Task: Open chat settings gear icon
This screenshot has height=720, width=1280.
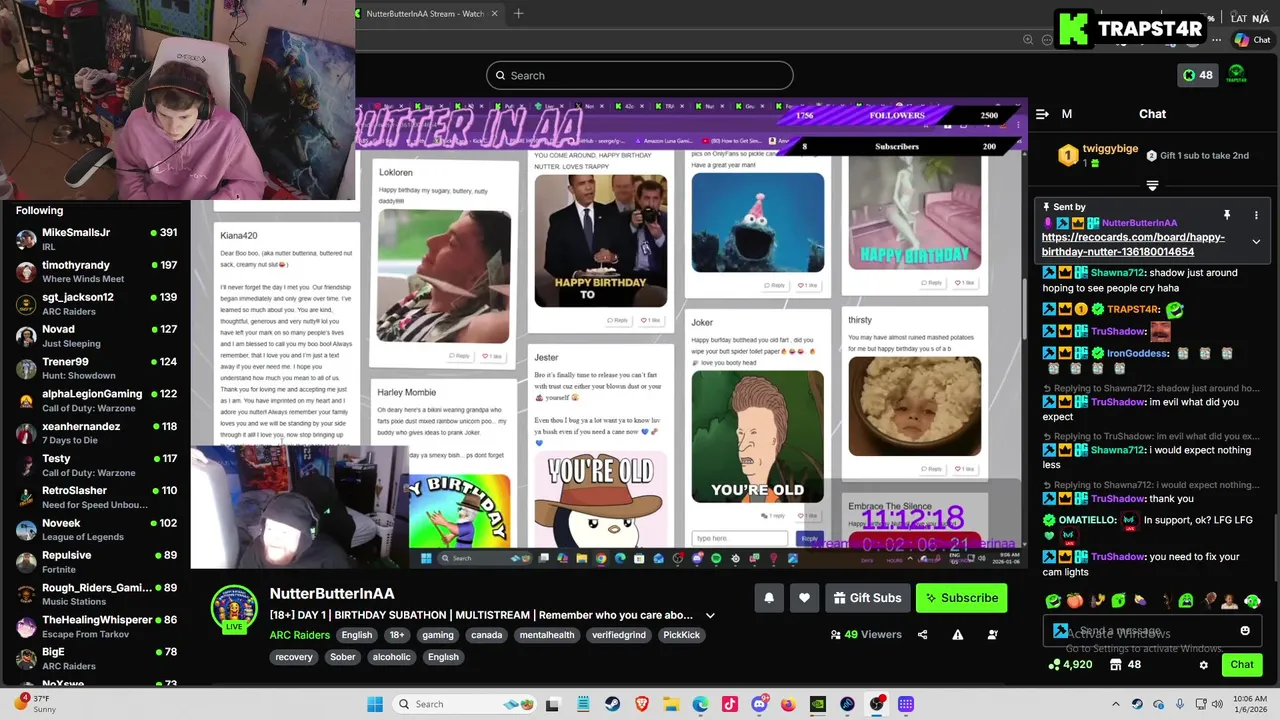Action: (1204, 665)
